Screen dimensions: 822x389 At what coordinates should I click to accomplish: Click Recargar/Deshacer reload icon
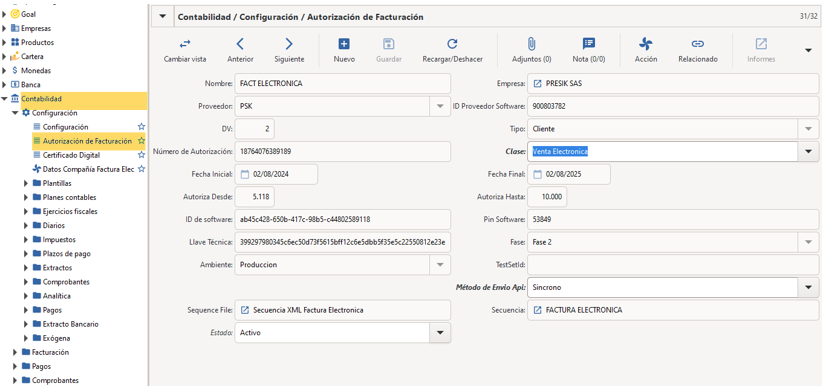[452, 44]
